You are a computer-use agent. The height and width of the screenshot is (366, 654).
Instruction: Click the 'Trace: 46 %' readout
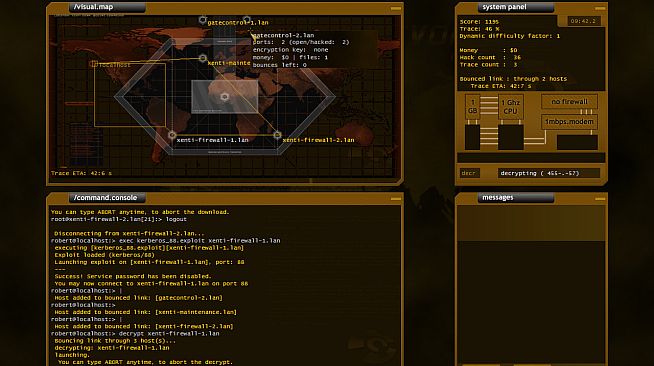(x=479, y=29)
